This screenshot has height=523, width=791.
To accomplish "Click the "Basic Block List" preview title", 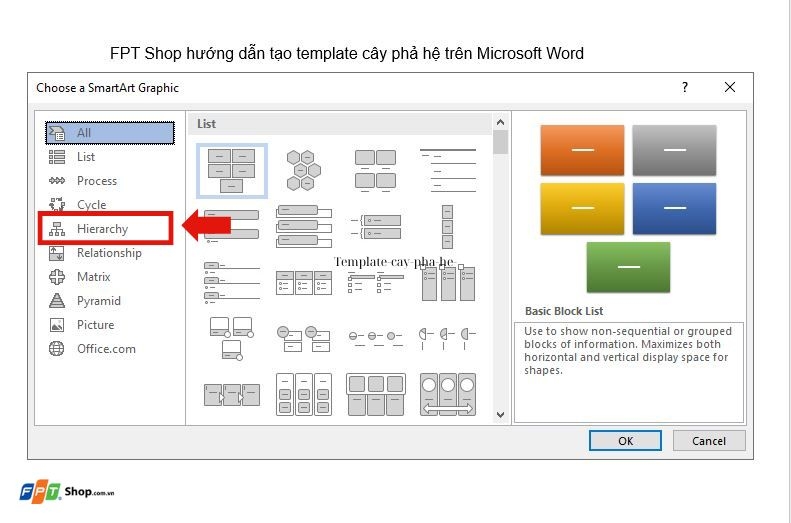I will [564, 311].
